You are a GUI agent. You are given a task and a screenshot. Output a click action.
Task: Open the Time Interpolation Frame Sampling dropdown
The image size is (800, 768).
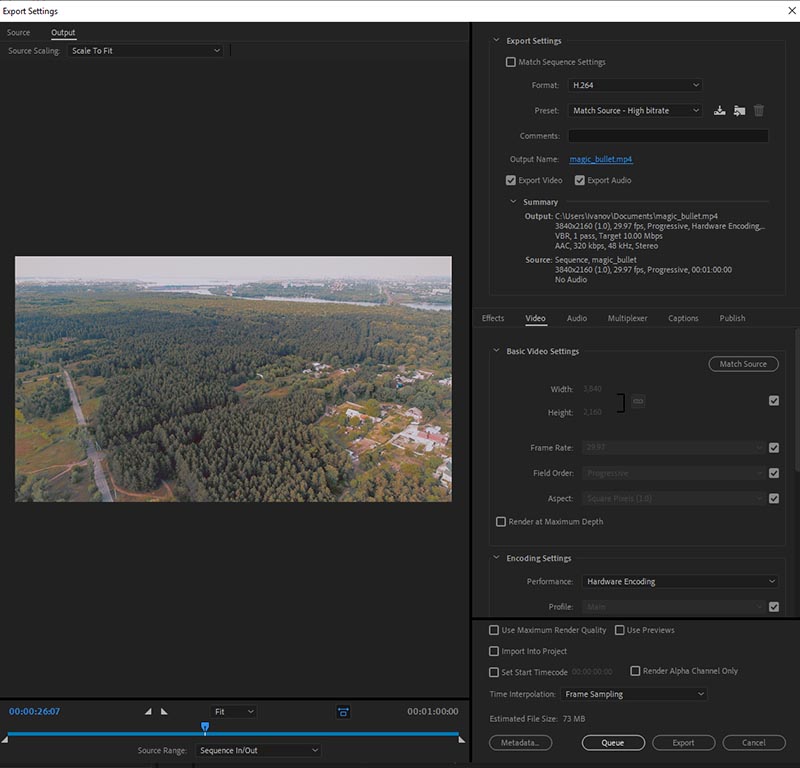633,694
